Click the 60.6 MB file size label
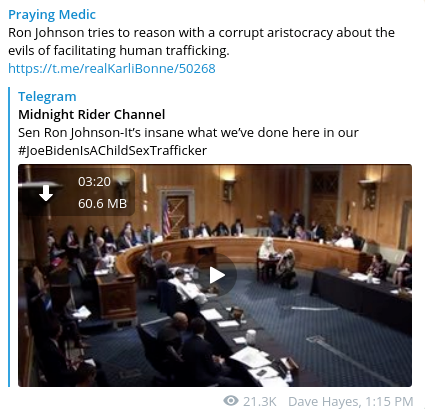Screen dimensions: 425x409 pos(102,203)
